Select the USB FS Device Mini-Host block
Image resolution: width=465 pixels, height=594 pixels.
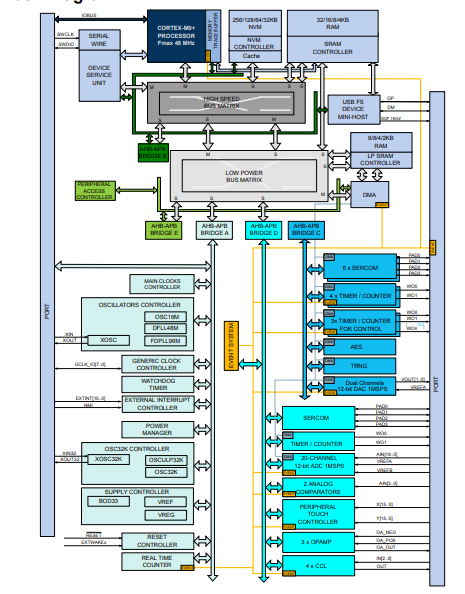pos(354,109)
